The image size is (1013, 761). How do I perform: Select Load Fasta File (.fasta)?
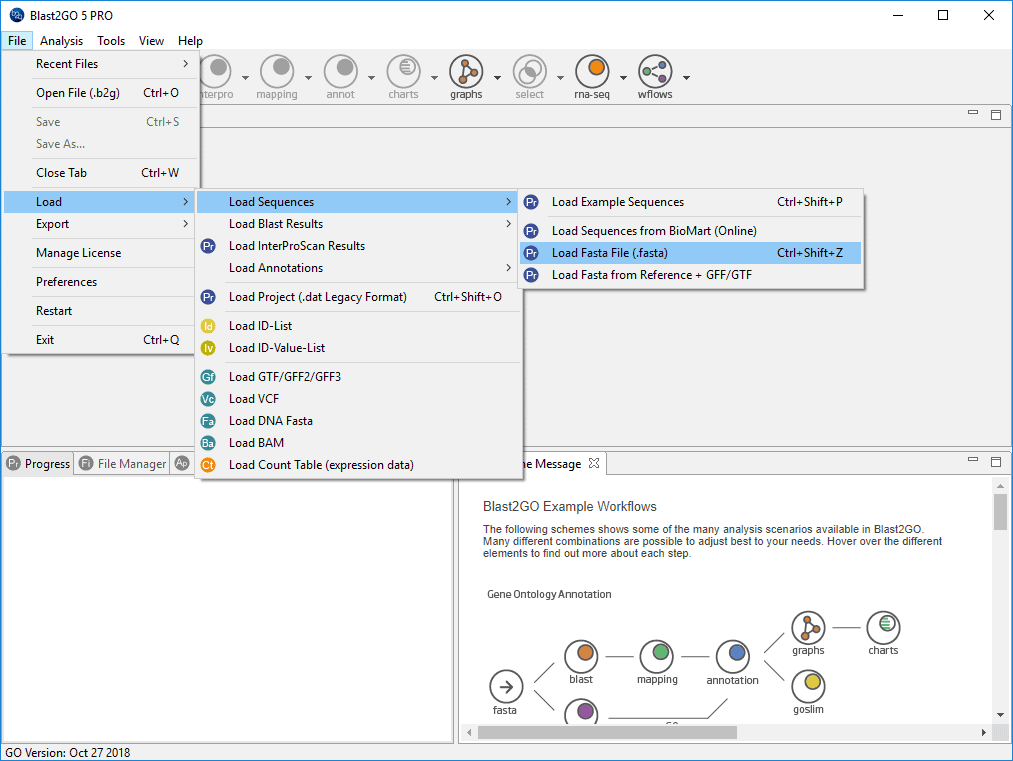point(691,253)
